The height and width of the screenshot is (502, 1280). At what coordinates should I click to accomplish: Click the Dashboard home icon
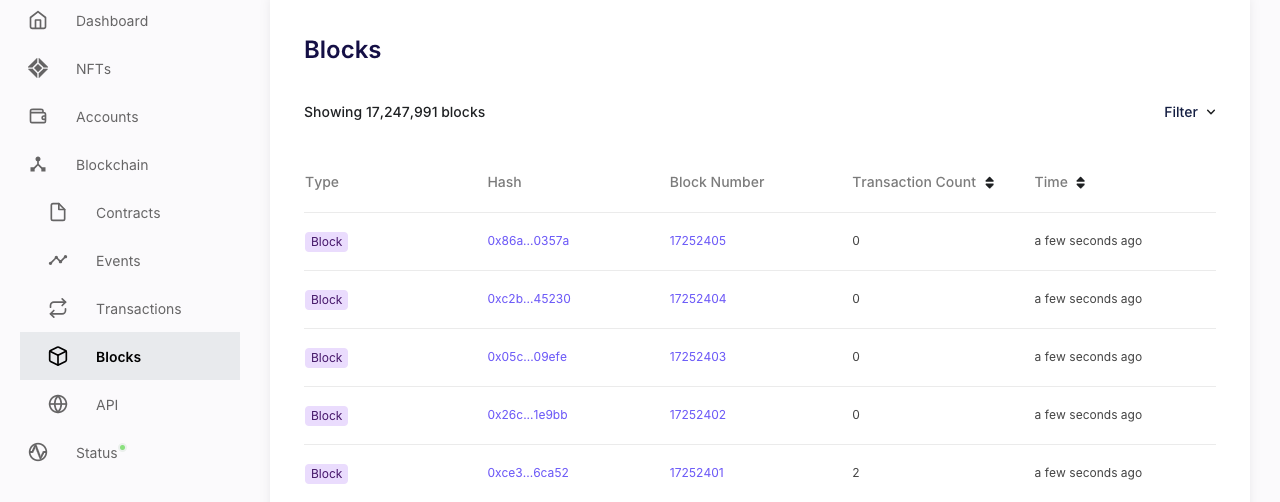click(38, 20)
